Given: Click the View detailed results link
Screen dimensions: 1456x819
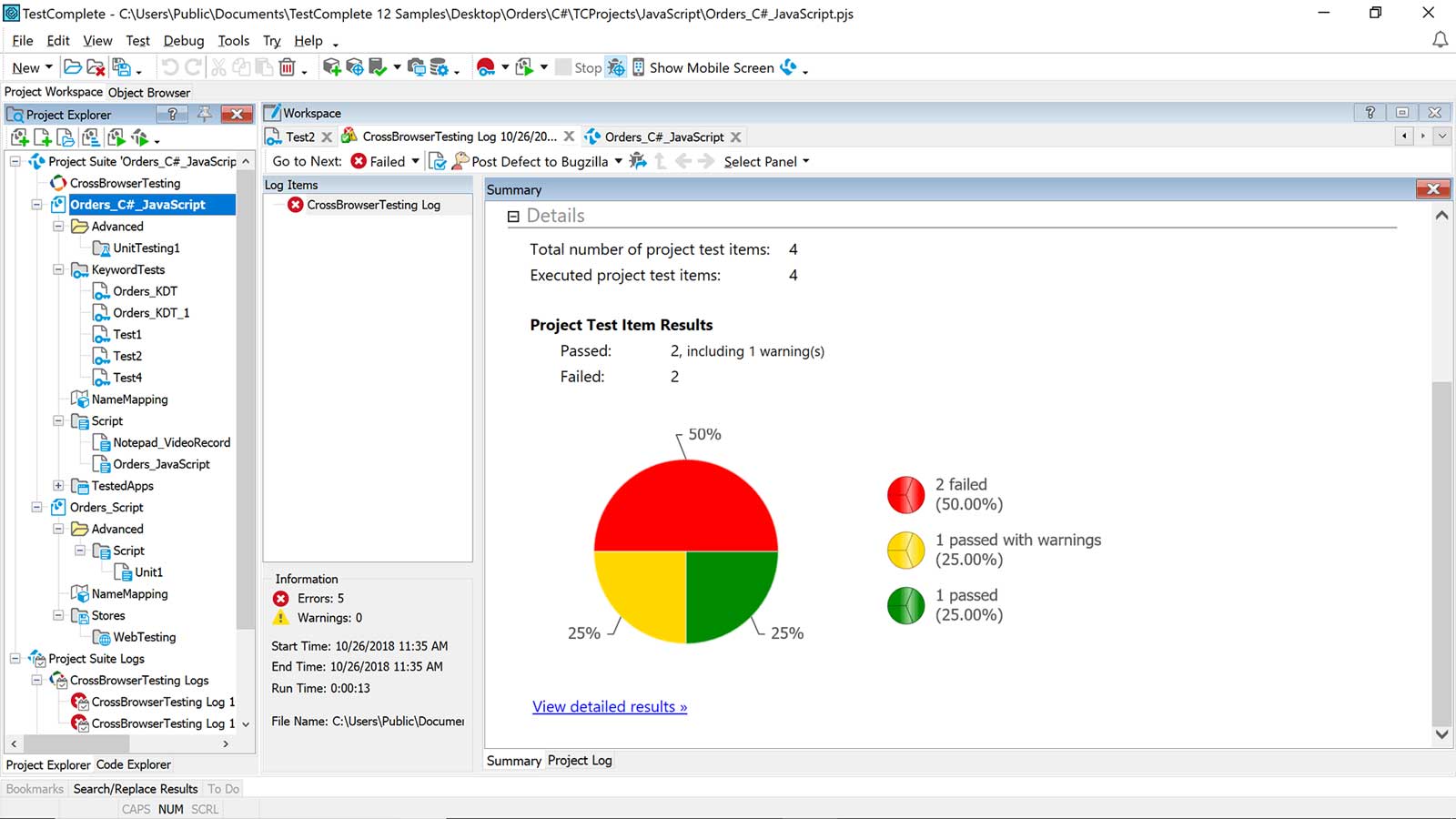Looking at the screenshot, I should (609, 706).
